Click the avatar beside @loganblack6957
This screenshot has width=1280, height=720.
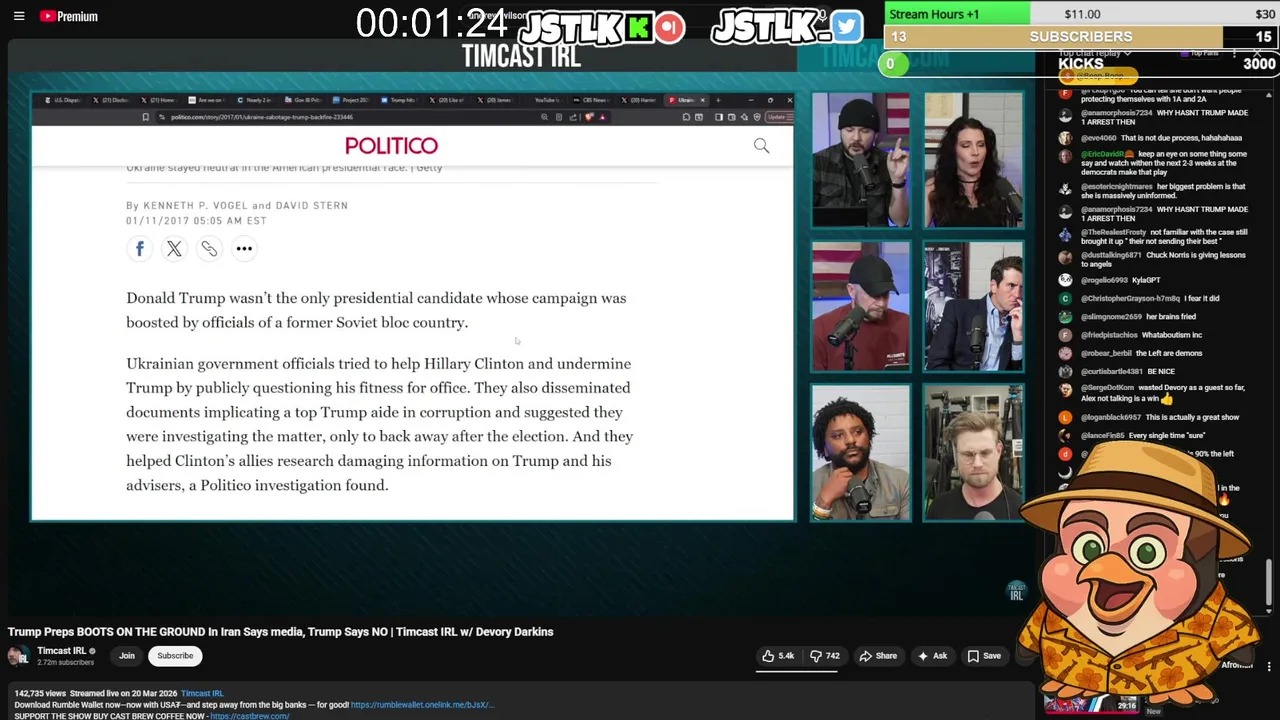point(1065,417)
